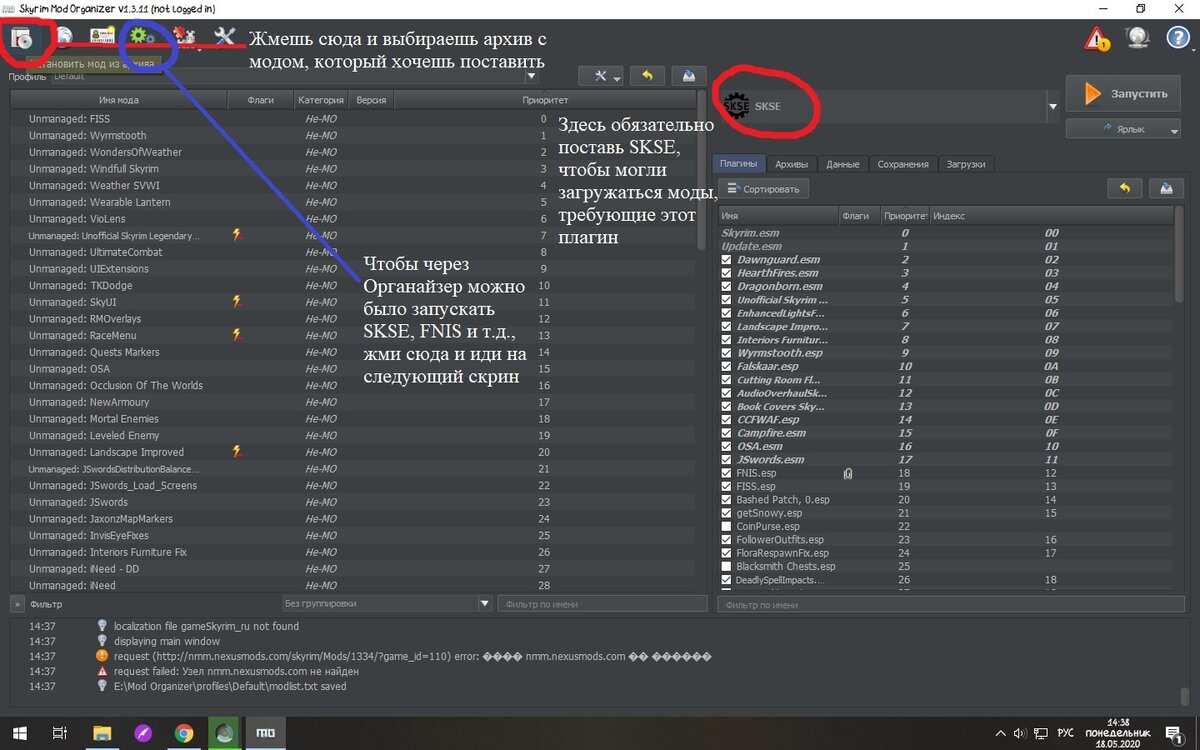Click the modlist.txt saved log entry

[230, 686]
